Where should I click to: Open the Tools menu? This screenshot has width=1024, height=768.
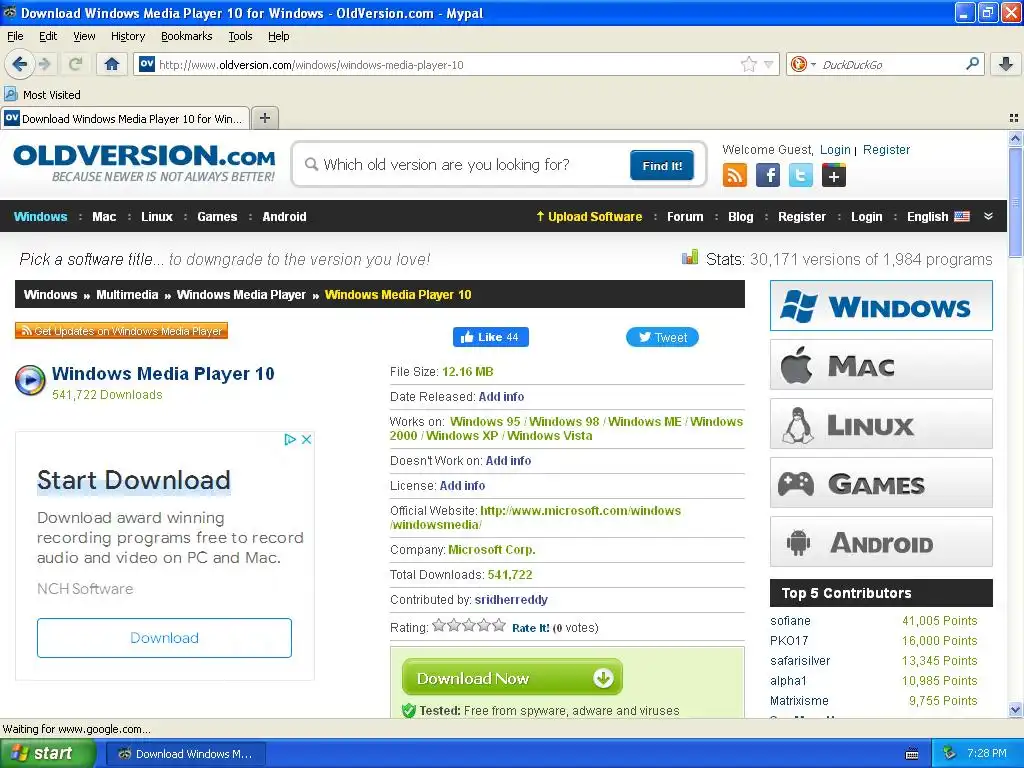[240, 36]
